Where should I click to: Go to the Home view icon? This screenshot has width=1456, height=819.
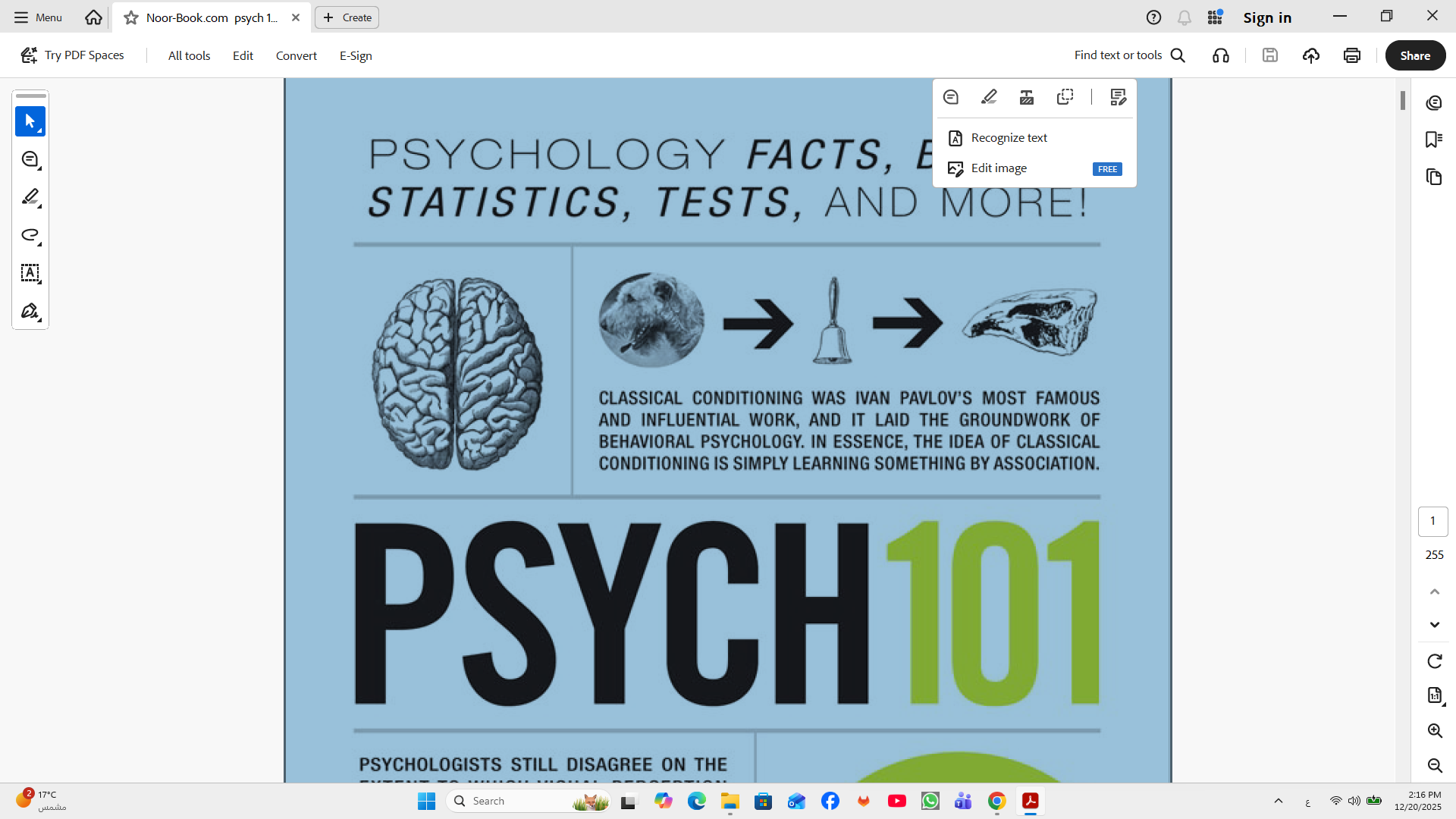pos(93,17)
